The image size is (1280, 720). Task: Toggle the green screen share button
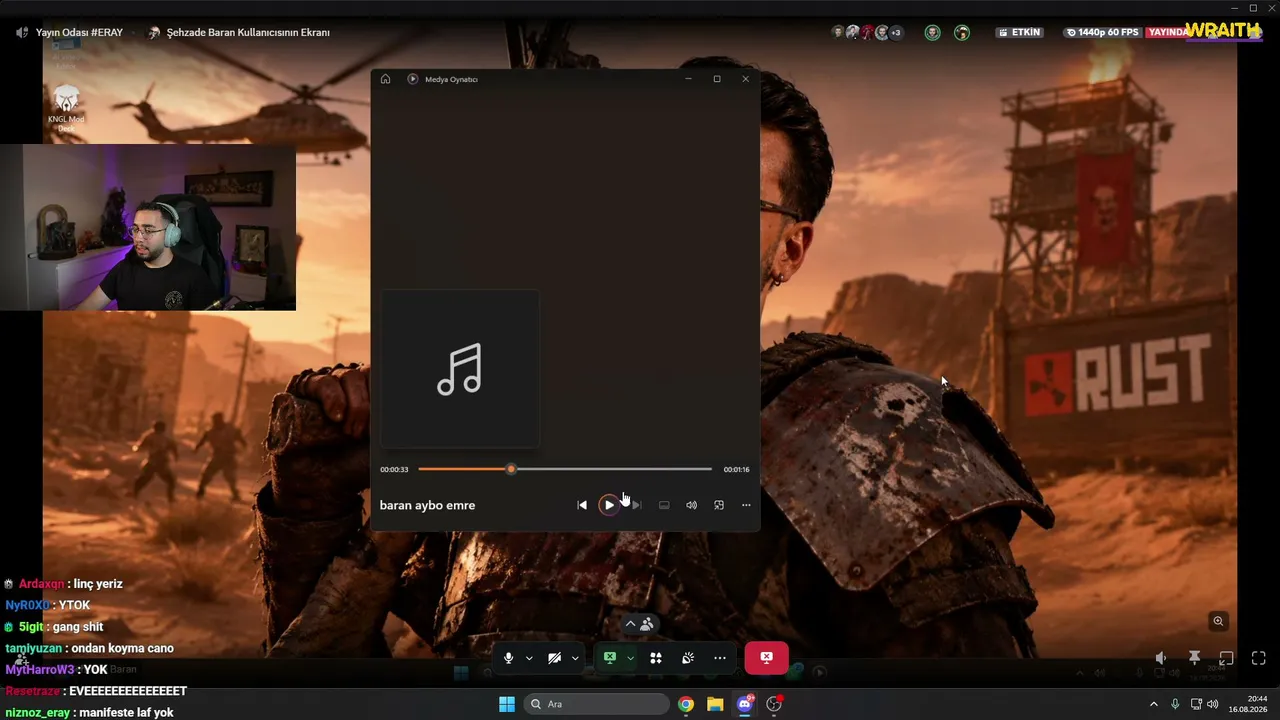609,658
